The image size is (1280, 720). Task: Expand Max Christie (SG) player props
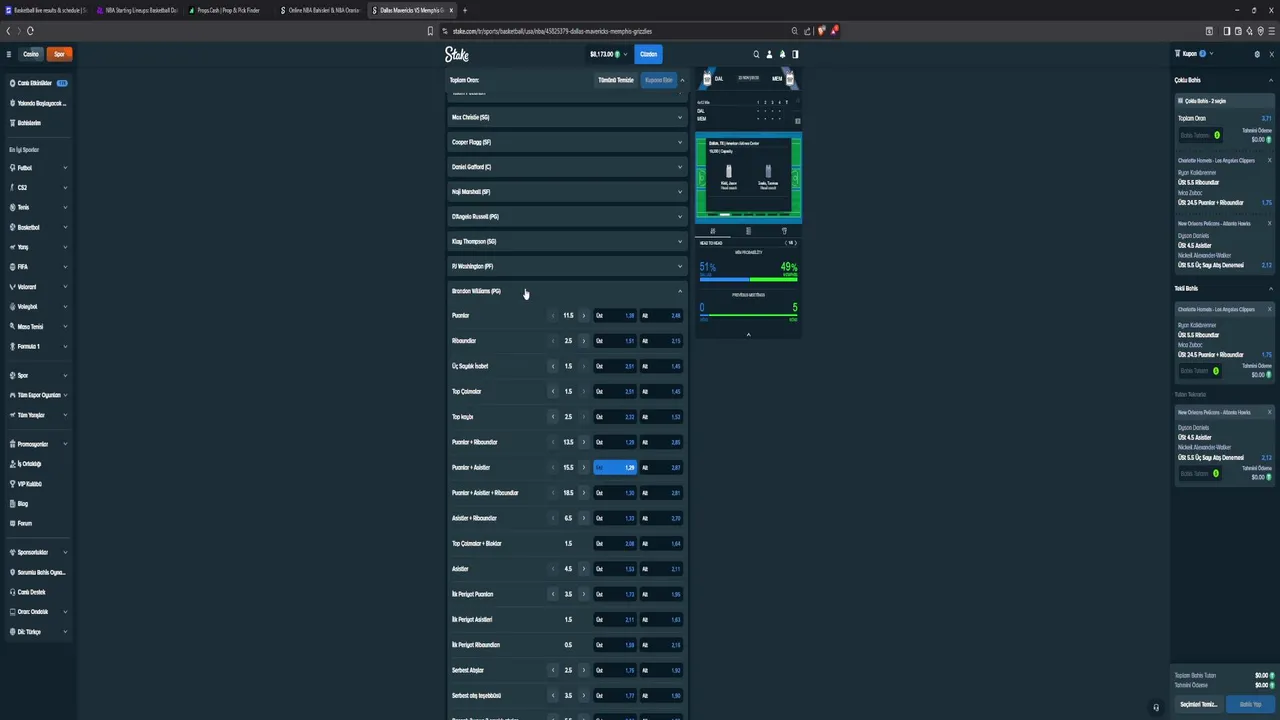tap(567, 117)
